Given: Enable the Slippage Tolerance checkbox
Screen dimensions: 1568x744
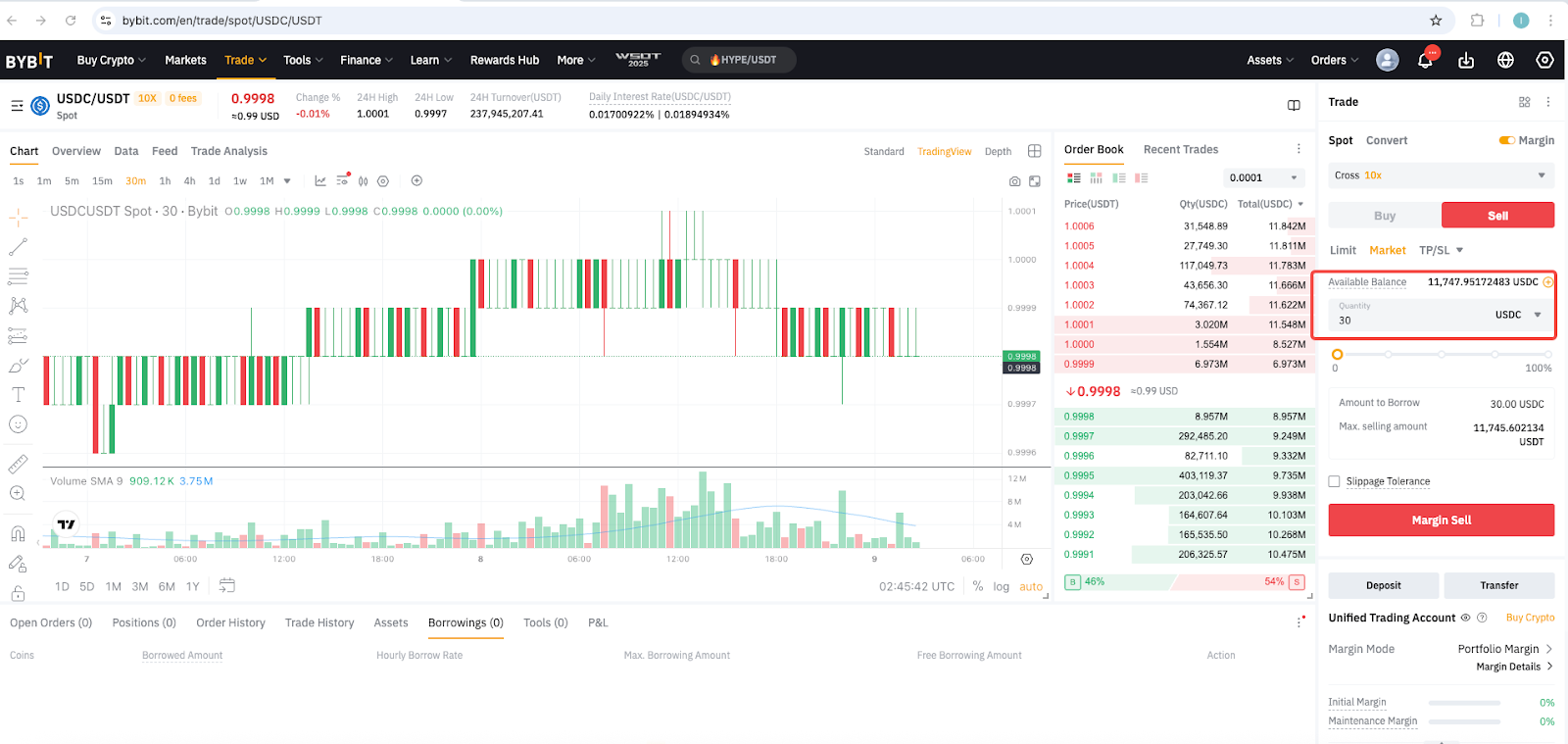Looking at the screenshot, I should click(1334, 481).
